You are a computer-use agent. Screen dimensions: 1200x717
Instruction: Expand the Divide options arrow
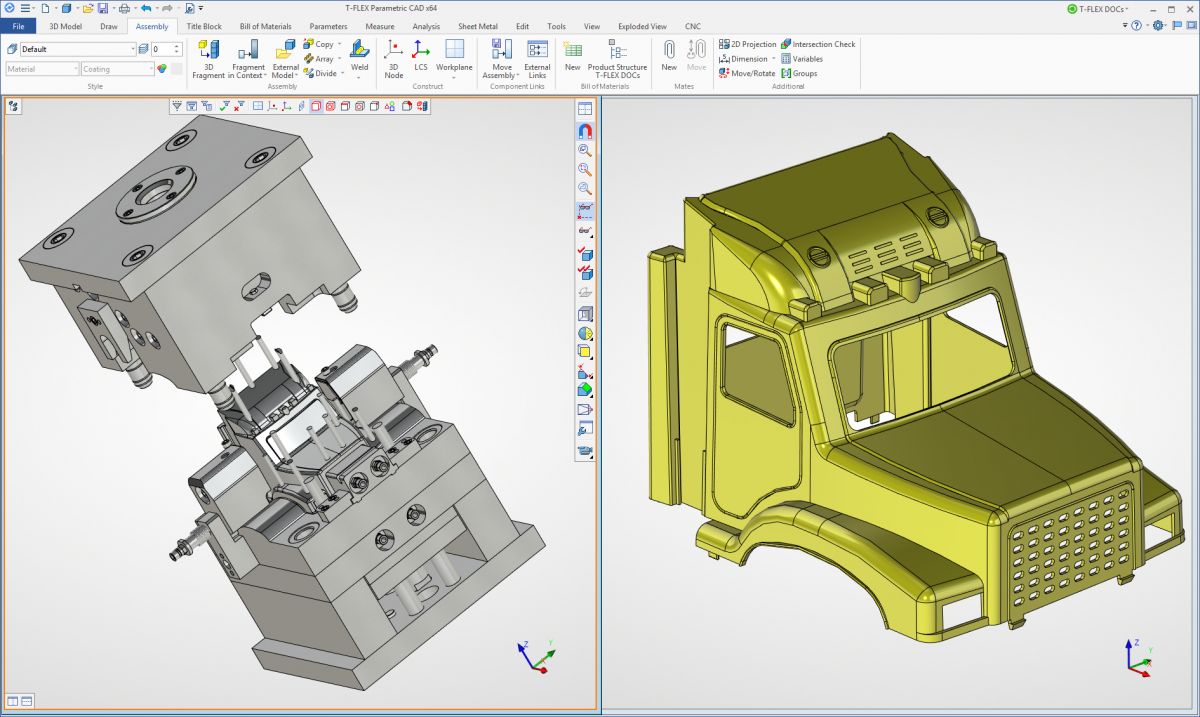[x=343, y=73]
